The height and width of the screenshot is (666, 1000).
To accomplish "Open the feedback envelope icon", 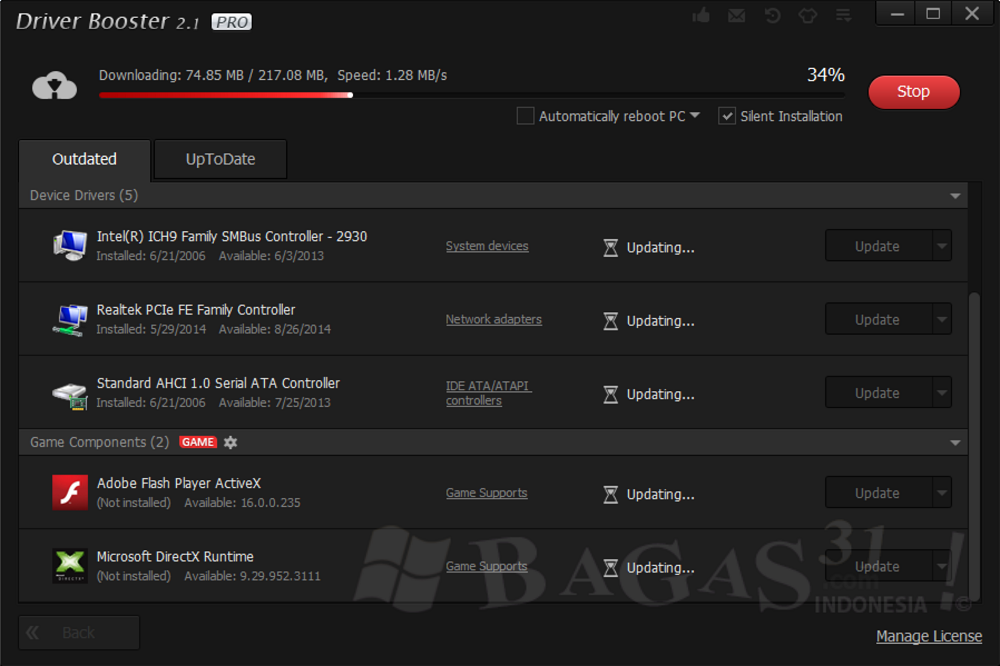I will pos(737,15).
